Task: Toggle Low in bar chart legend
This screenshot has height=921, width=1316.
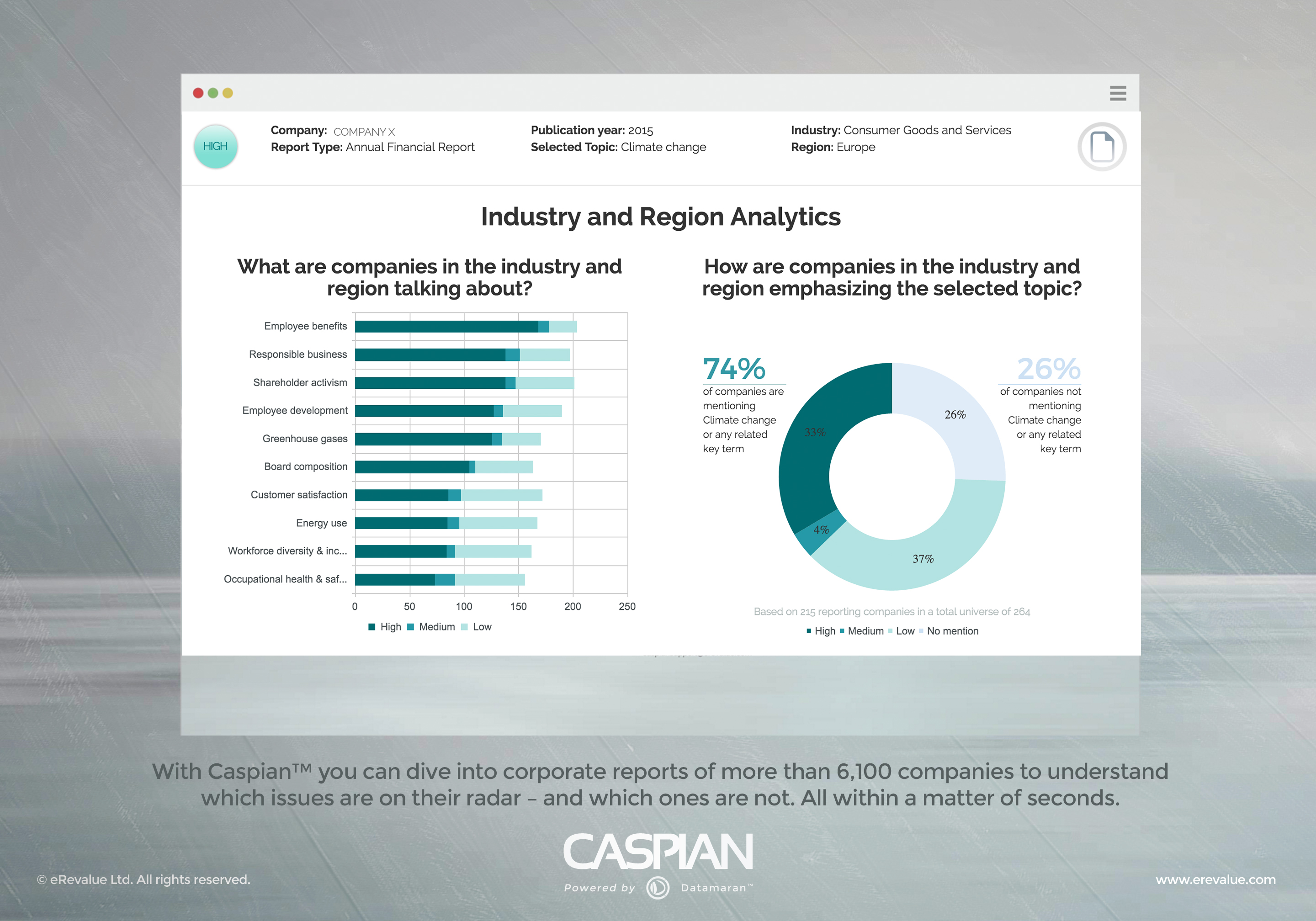Action: (x=476, y=626)
